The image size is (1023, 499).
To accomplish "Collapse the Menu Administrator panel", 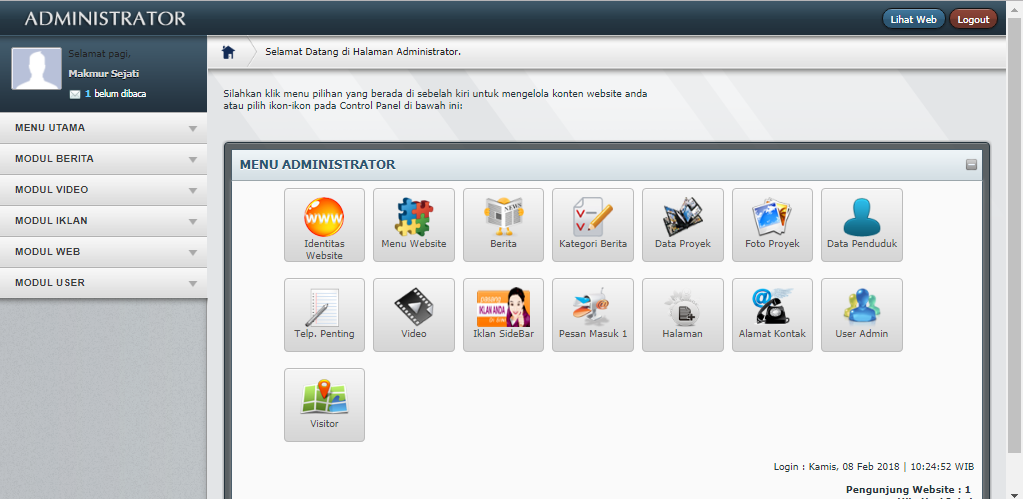I will pos(971,165).
